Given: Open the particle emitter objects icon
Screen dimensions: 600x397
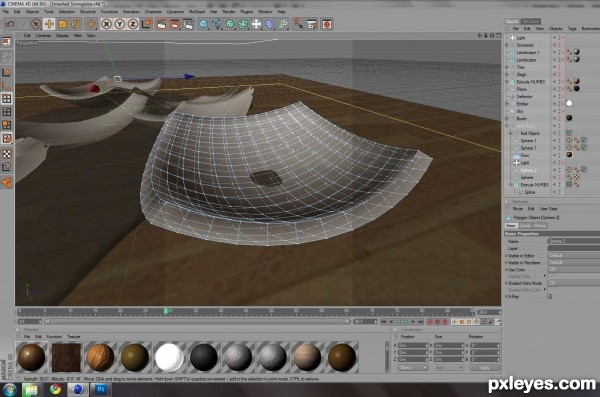Looking at the screenshot, I should 283,25.
